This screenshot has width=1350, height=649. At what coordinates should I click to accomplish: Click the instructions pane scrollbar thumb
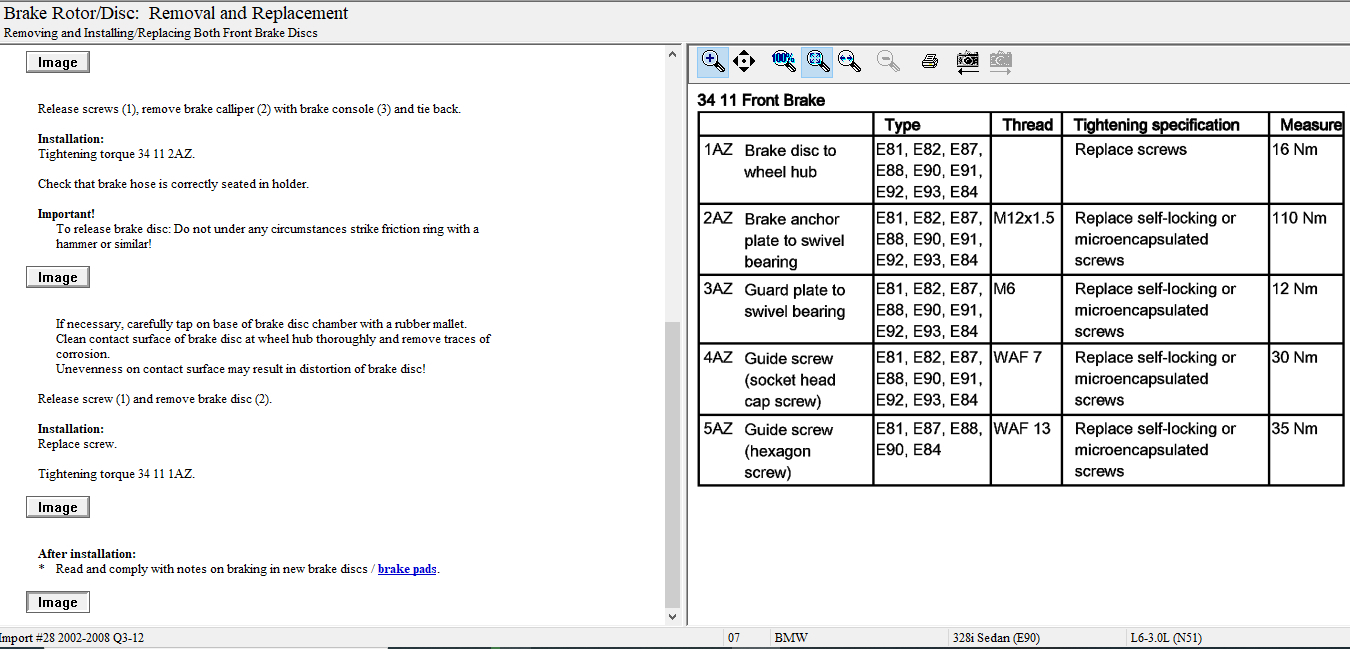pos(672,464)
